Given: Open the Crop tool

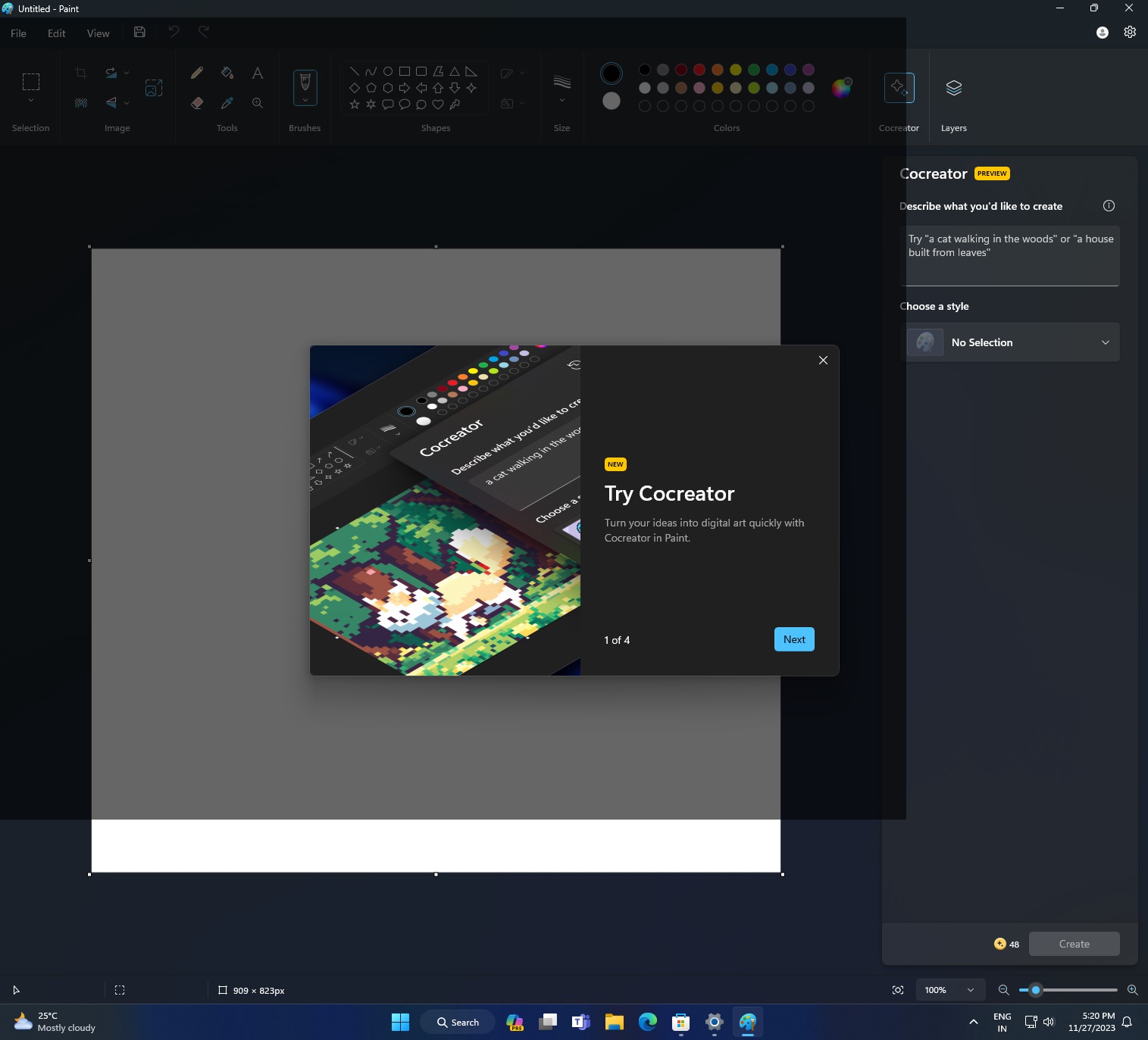Looking at the screenshot, I should click(x=80, y=72).
